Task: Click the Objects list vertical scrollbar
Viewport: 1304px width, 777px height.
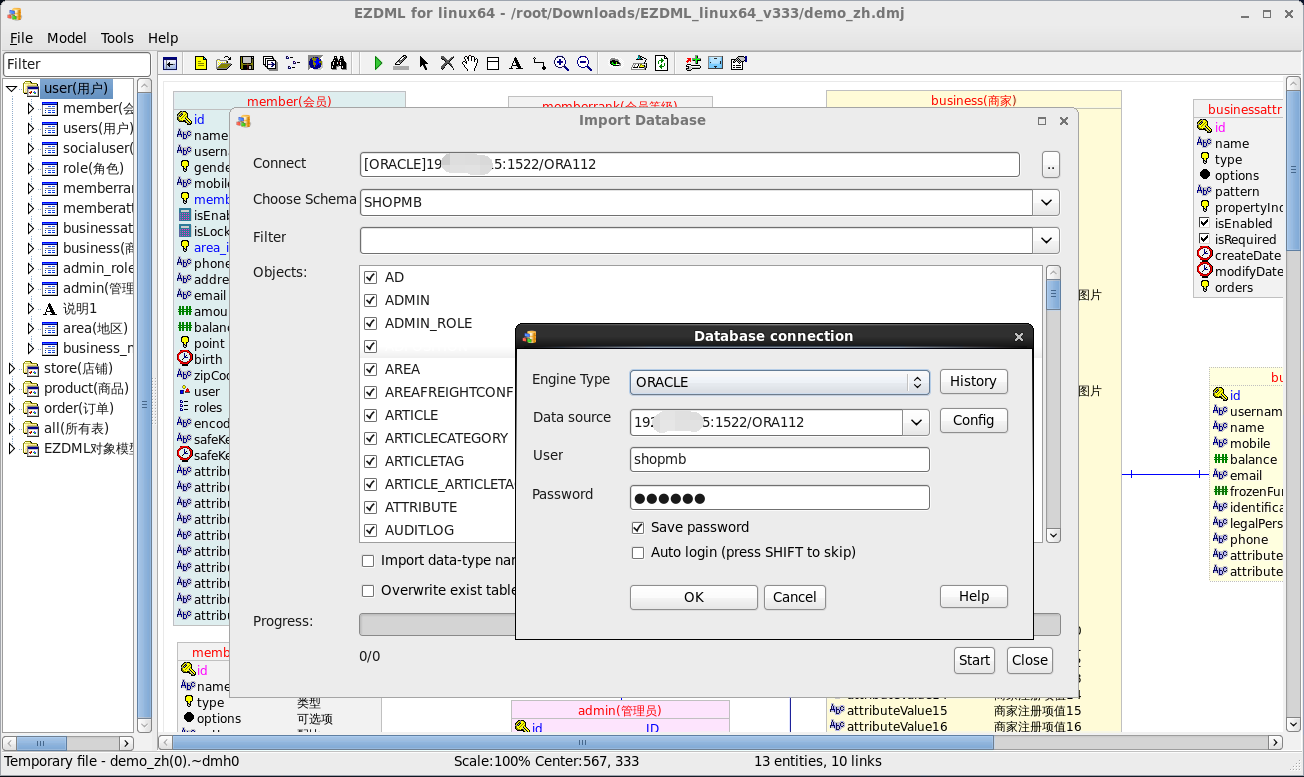Action: (1053, 404)
